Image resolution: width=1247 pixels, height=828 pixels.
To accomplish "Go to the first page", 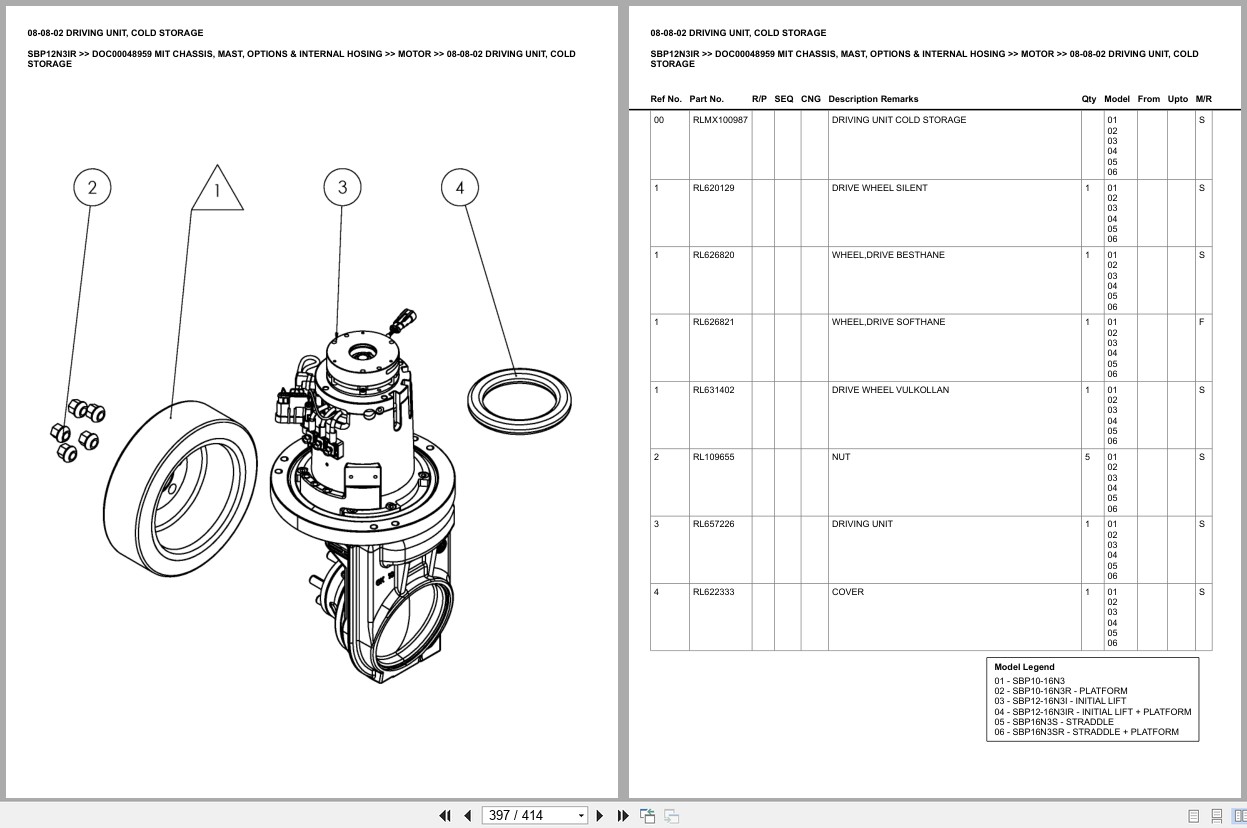I will point(445,815).
